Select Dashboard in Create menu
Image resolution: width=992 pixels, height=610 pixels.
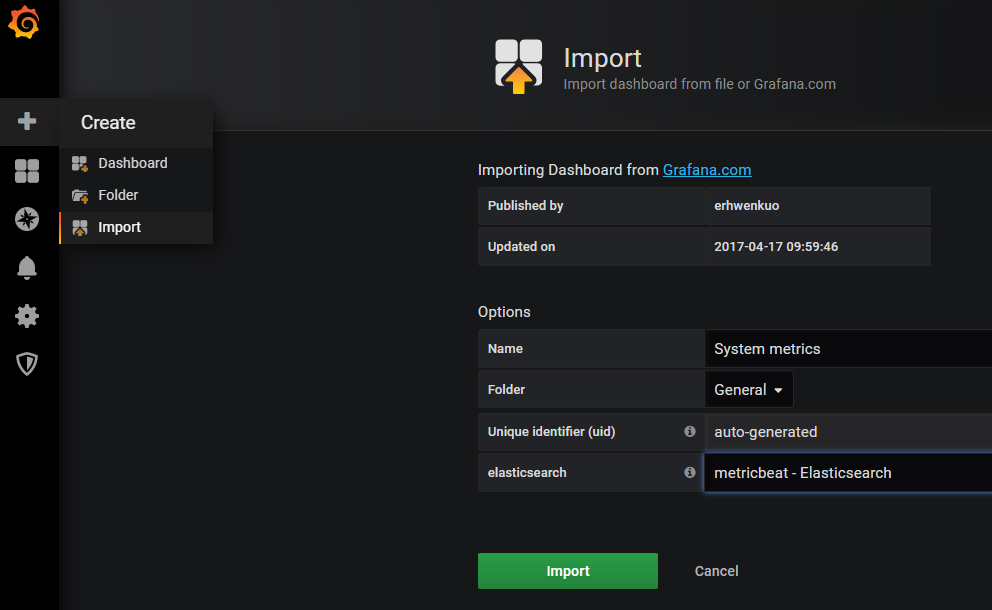click(136, 163)
